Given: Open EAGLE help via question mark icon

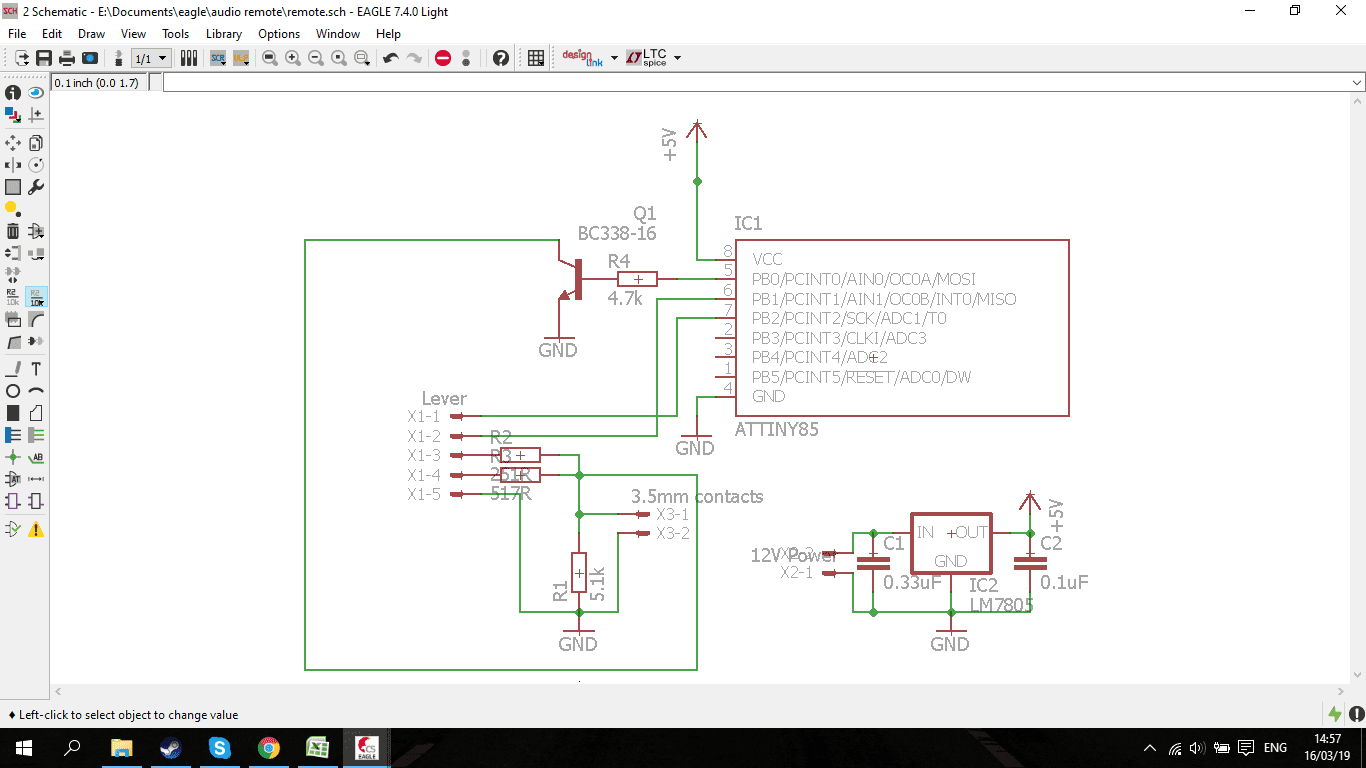Looking at the screenshot, I should tap(501, 58).
